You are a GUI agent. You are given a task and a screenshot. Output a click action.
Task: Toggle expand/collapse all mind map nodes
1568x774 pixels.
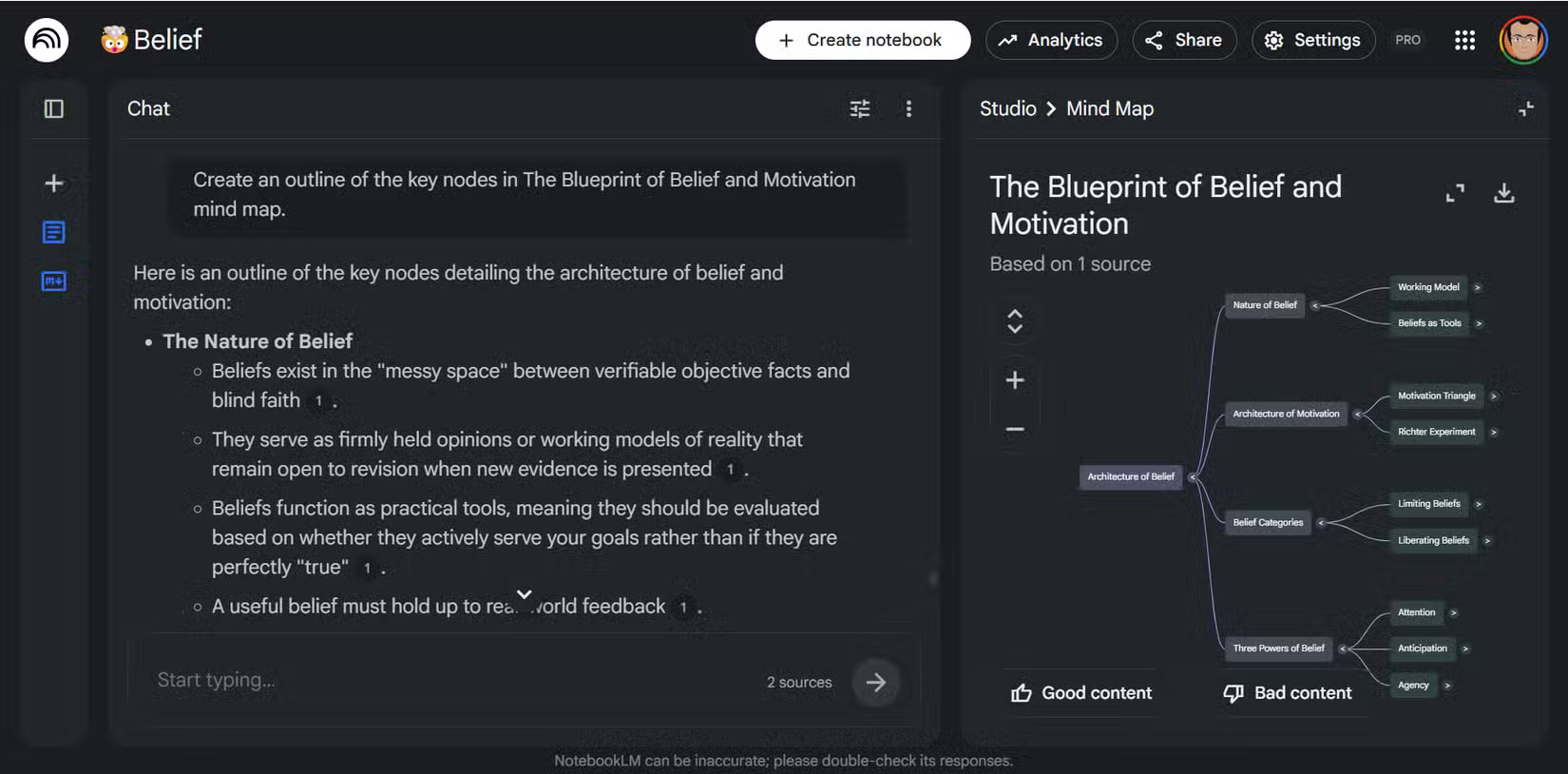(x=1015, y=321)
